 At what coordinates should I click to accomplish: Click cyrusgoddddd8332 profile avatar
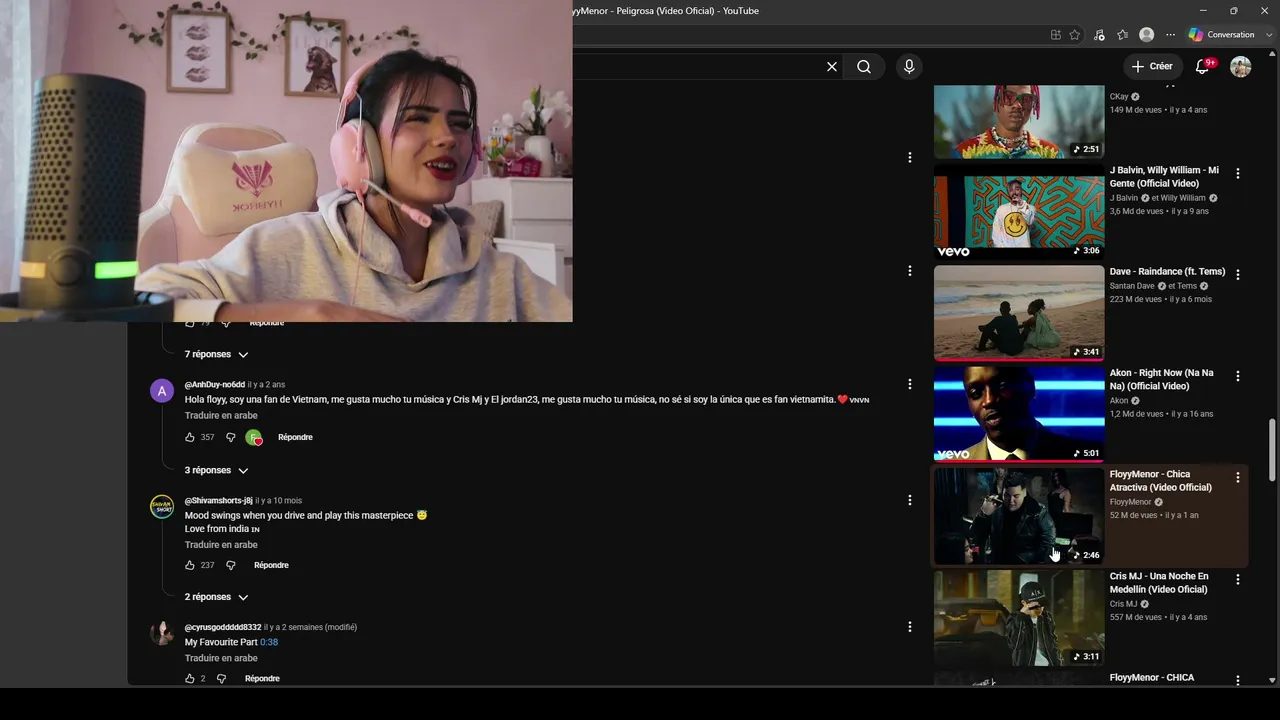click(162, 633)
